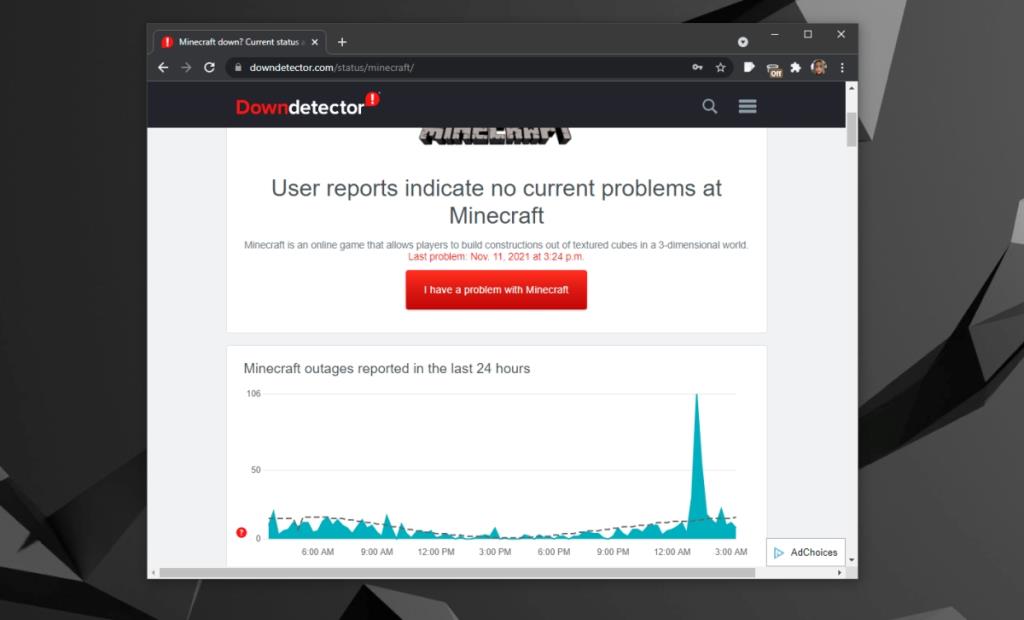This screenshot has width=1024, height=620.
Task: Click 'I have a problem with Minecraft'
Action: tap(495, 290)
